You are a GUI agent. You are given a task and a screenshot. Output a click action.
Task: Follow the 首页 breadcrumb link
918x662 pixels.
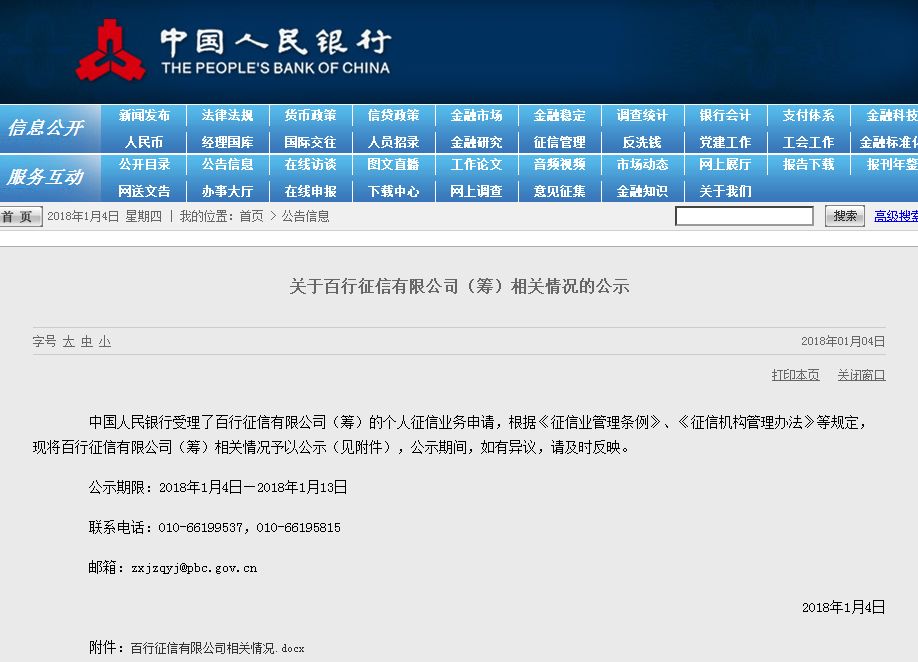[251, 217]
